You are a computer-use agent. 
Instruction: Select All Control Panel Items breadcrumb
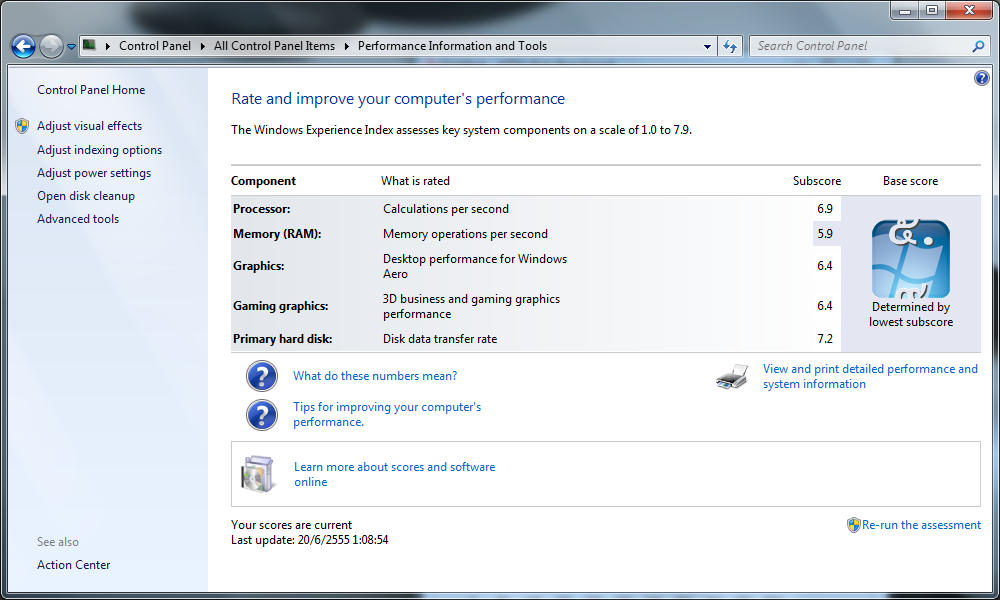pyautogui.click(x=274, y=46)
